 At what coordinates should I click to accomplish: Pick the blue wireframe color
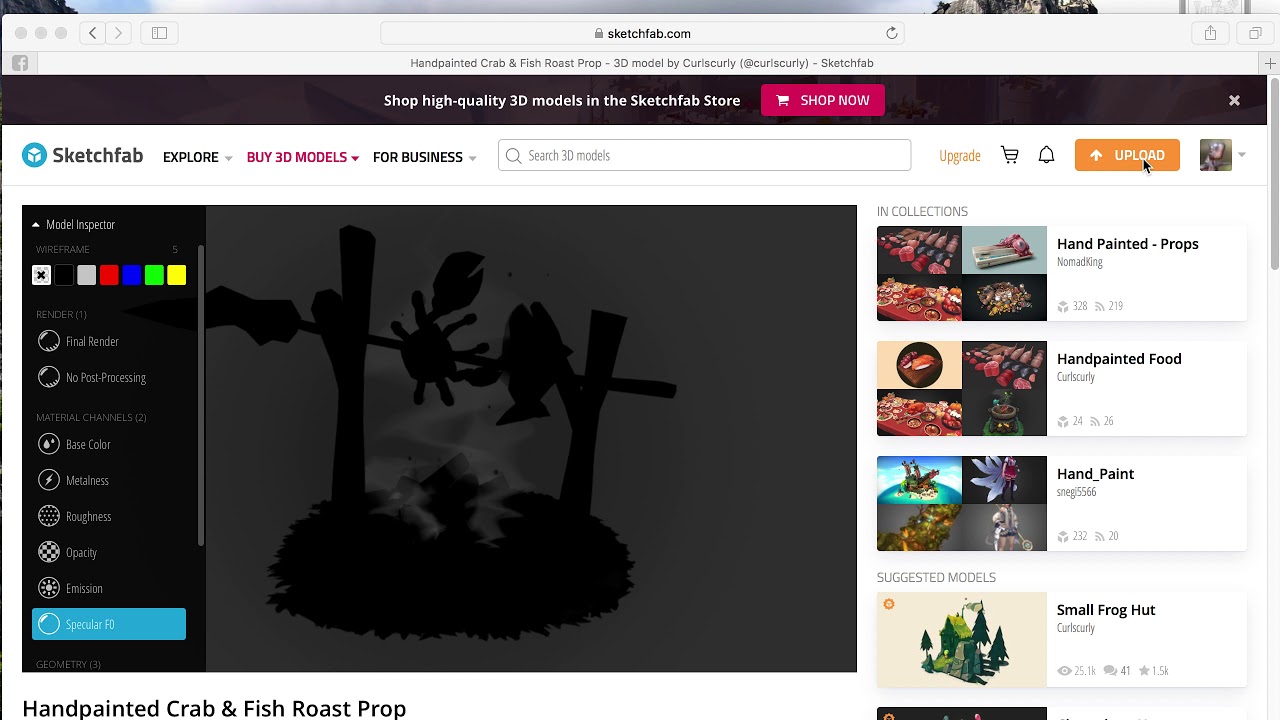pyautogui.click(x=132, y=275)
